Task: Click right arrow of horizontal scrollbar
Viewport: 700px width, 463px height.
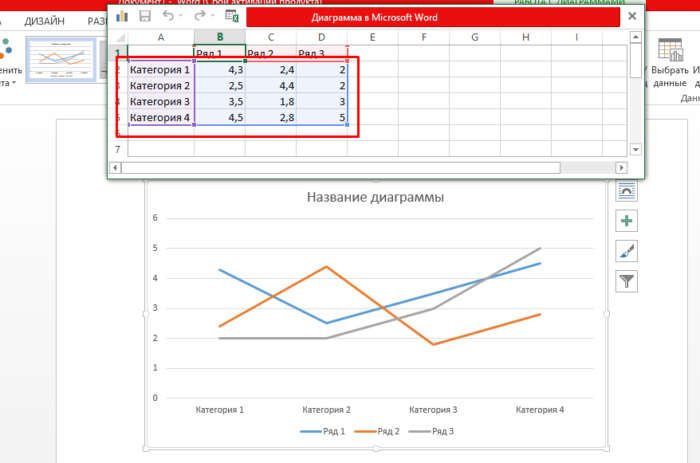Action: (621, 168)
